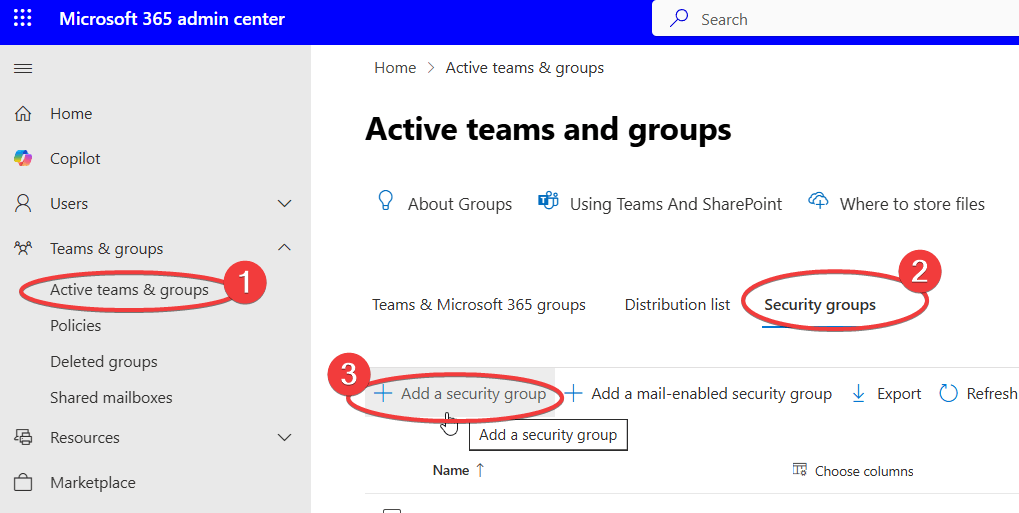Open Active teams & groups in sidebar
Image resolution: width=1019 pixels, height=513 pixels.
click(129, 290)
